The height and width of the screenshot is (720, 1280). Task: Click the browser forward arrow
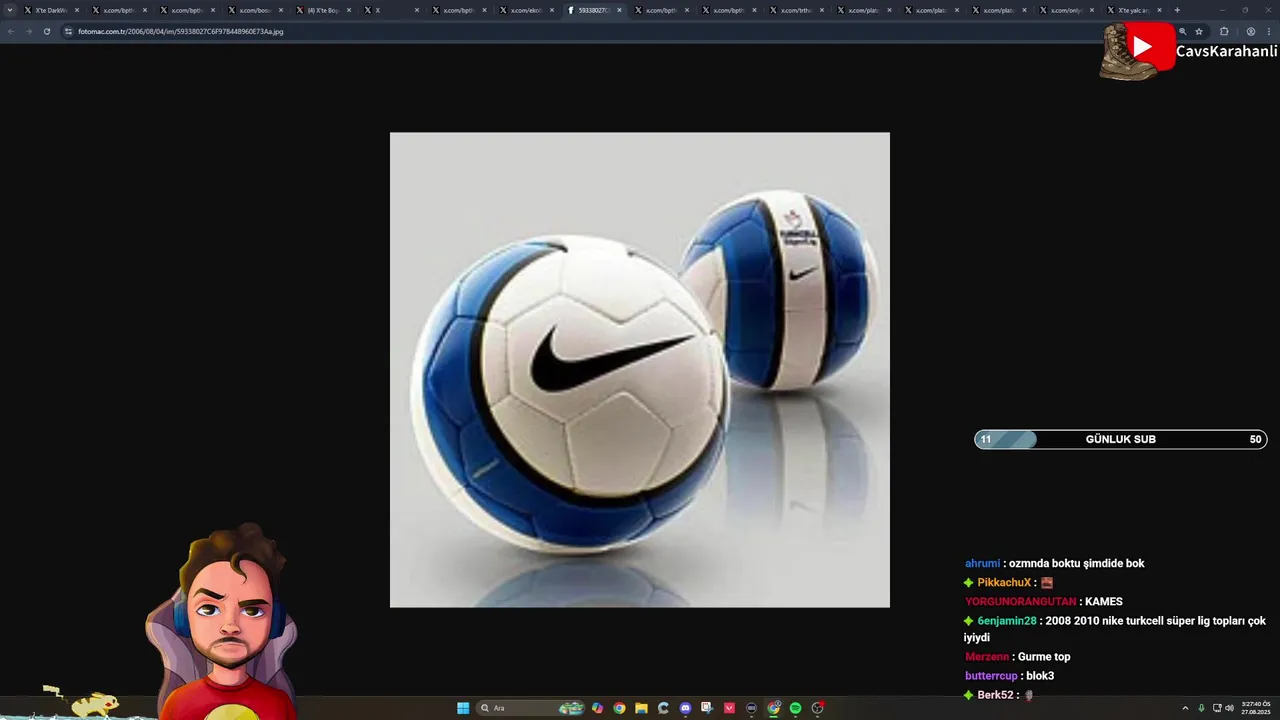coord(29,31)
